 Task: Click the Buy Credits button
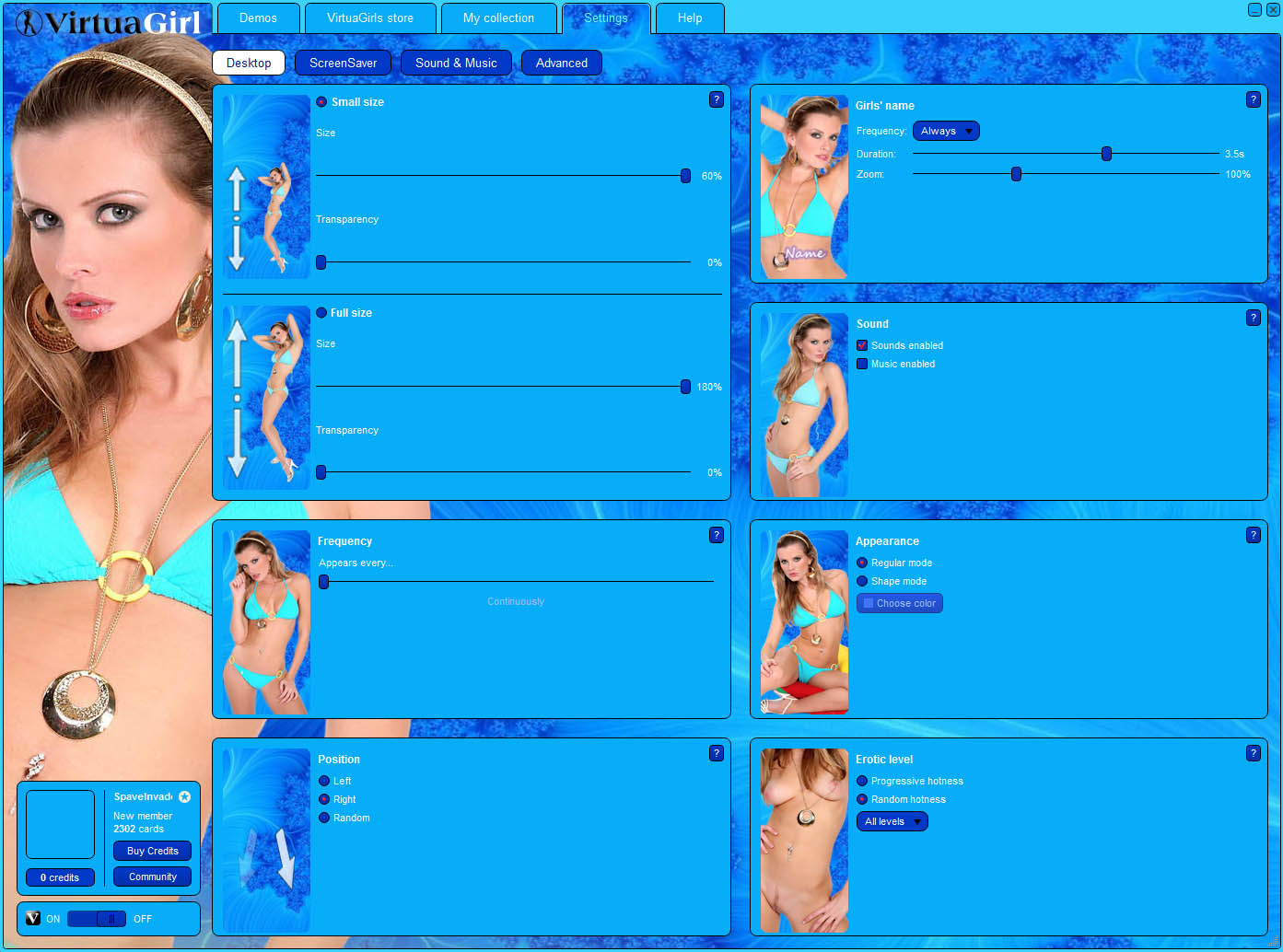tap(152, 851)
